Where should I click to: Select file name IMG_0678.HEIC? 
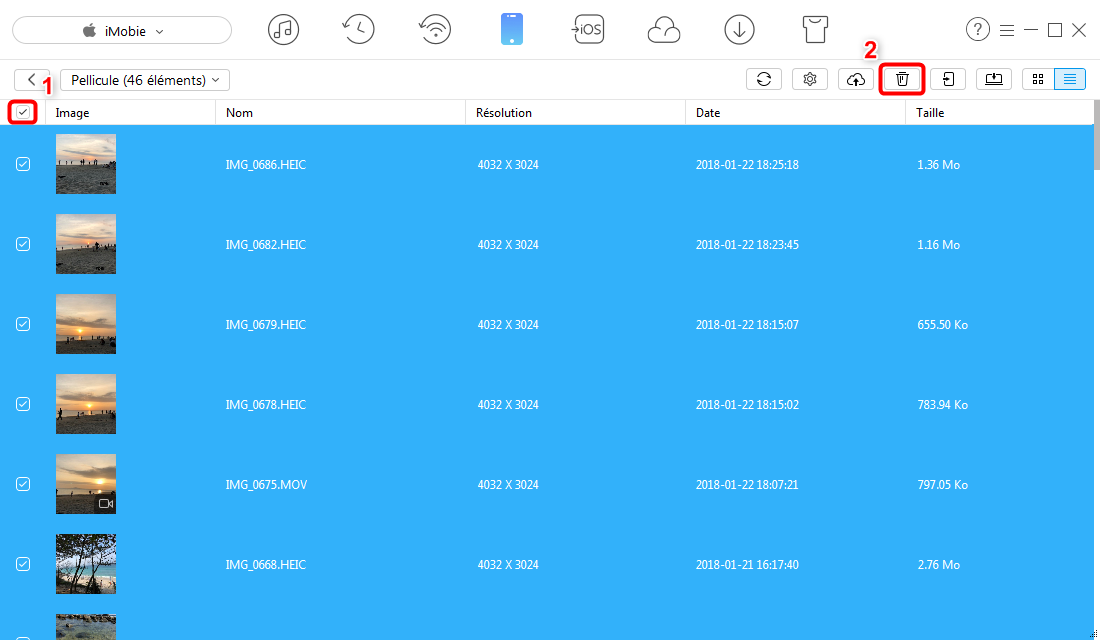266,405
